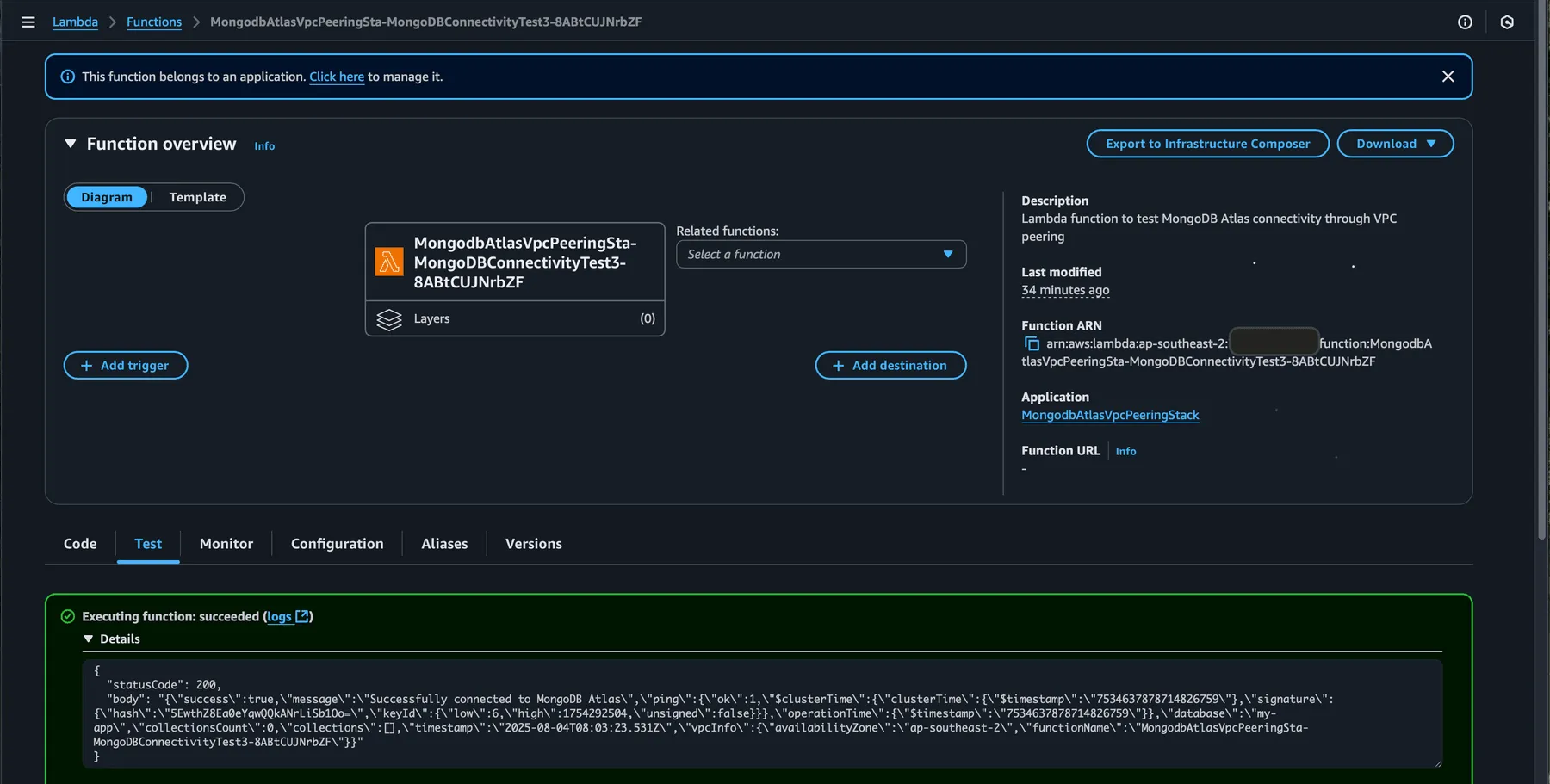
Task: Collapse the Details section
Action: [88, 639]
